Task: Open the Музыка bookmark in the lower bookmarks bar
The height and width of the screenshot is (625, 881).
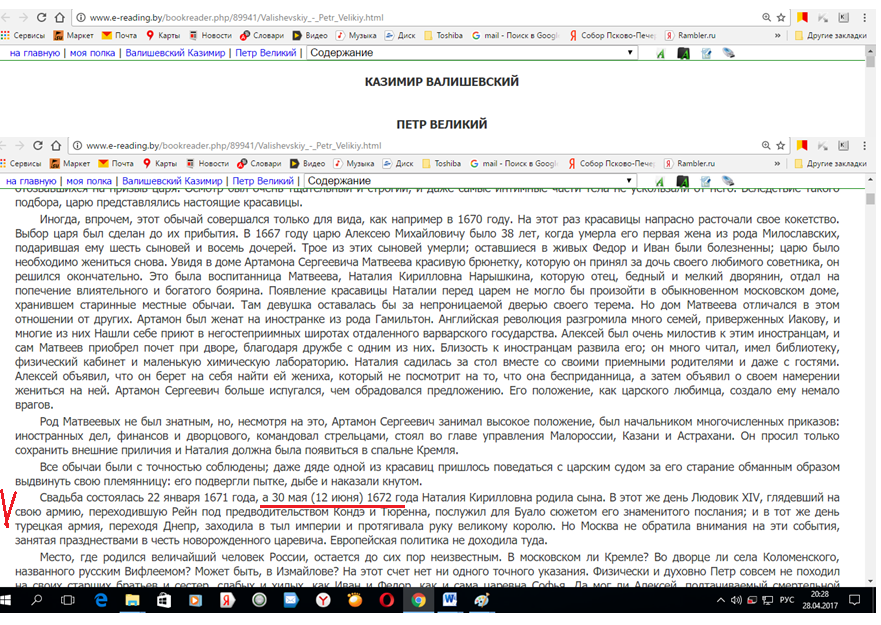Action: 354,164
